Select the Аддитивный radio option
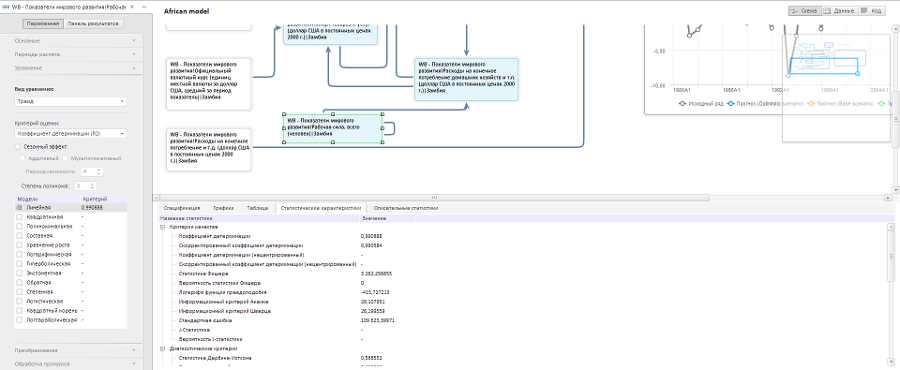Viewport: 900px width, 370px height. click(22, 158)
